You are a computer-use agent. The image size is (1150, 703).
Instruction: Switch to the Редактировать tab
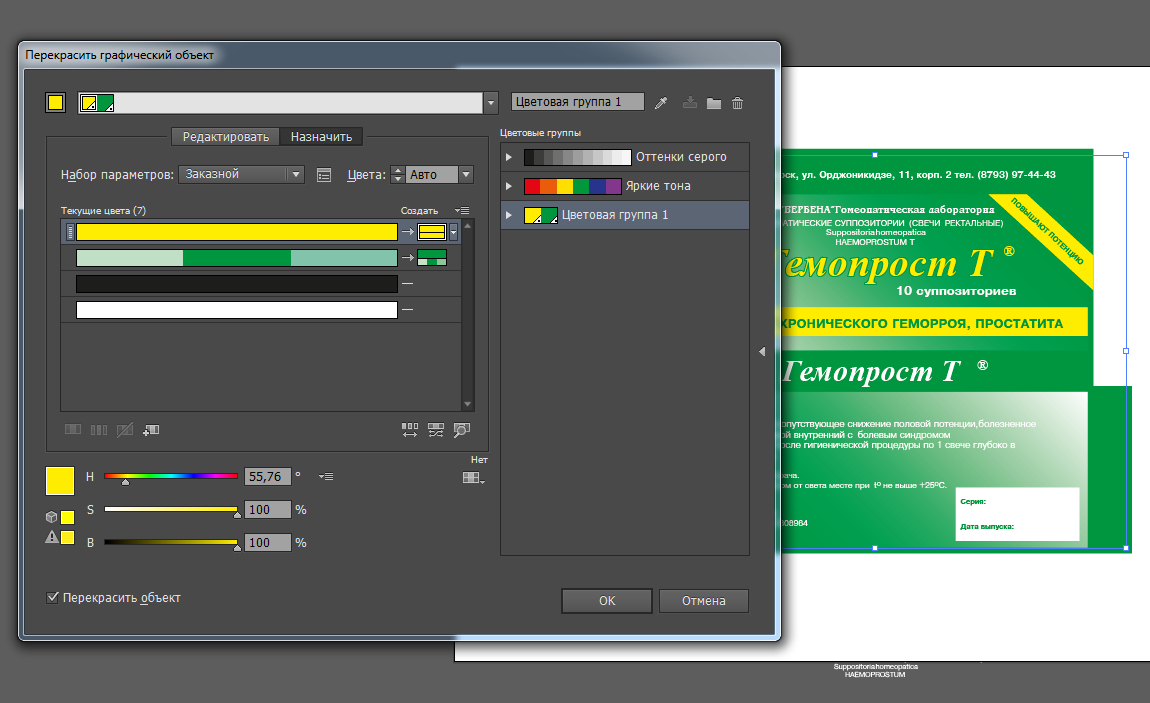point(226,136)
